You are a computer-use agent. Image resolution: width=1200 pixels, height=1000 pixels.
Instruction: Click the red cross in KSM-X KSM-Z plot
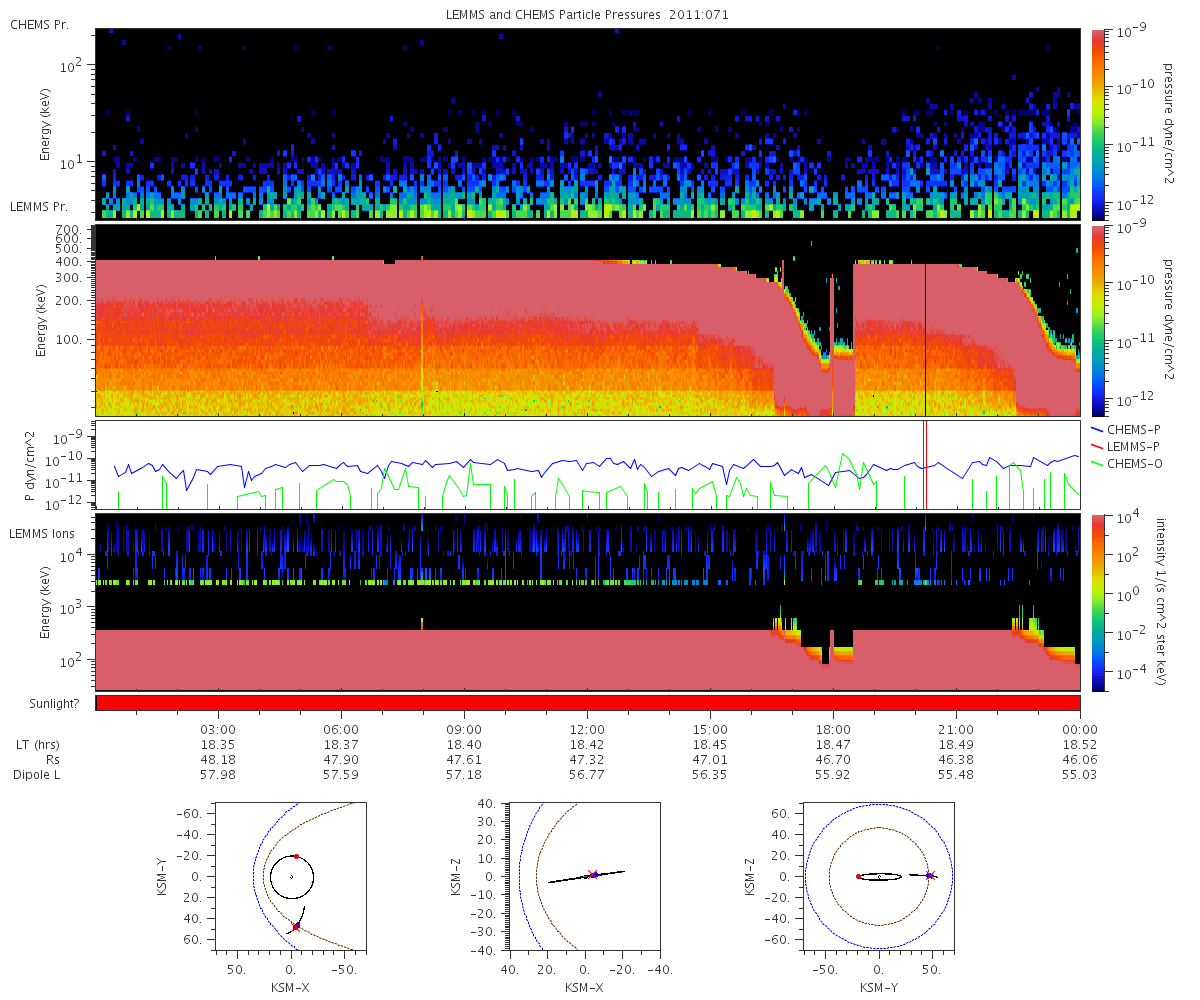coord(593,874)
